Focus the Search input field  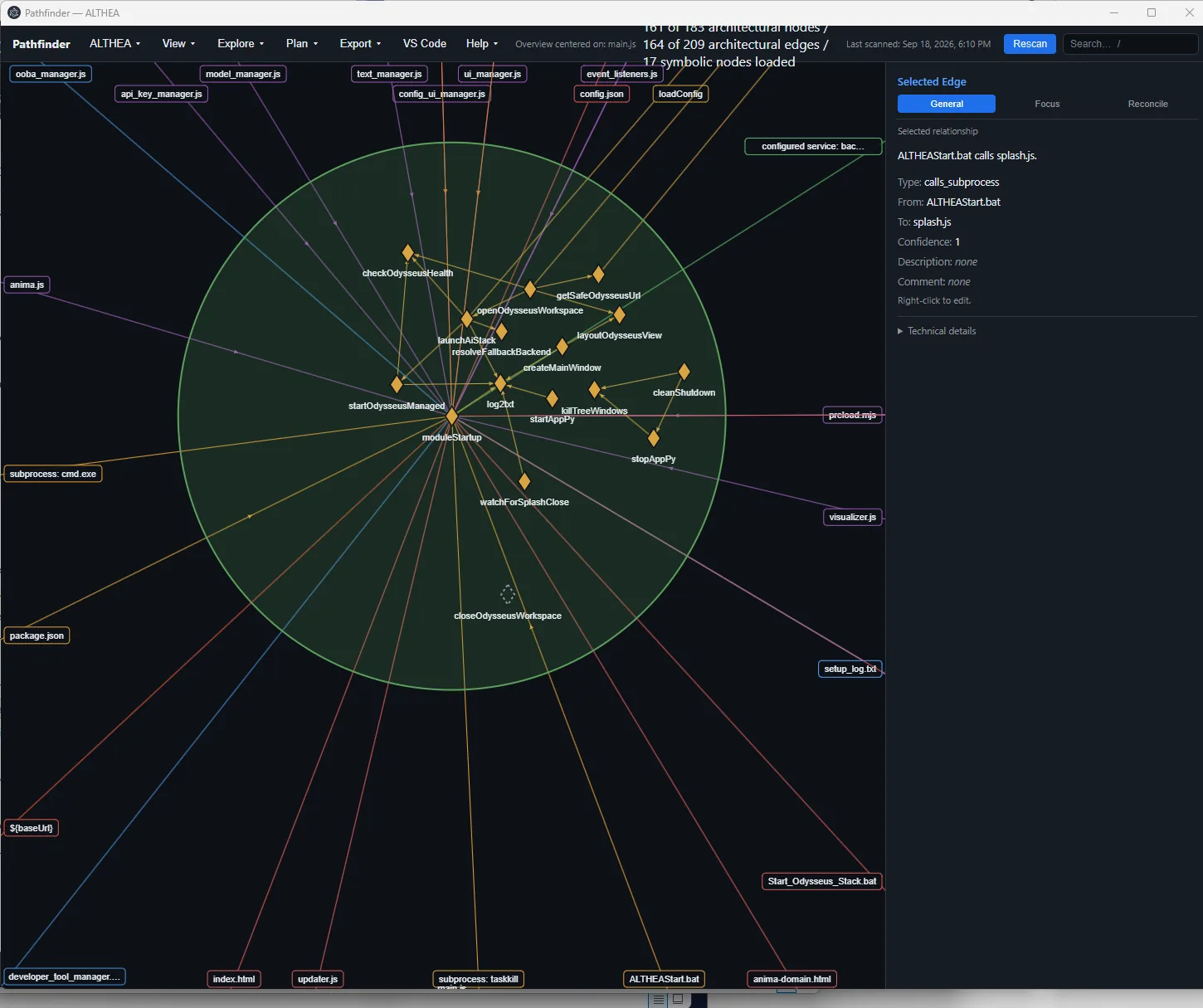[1130, 44]
